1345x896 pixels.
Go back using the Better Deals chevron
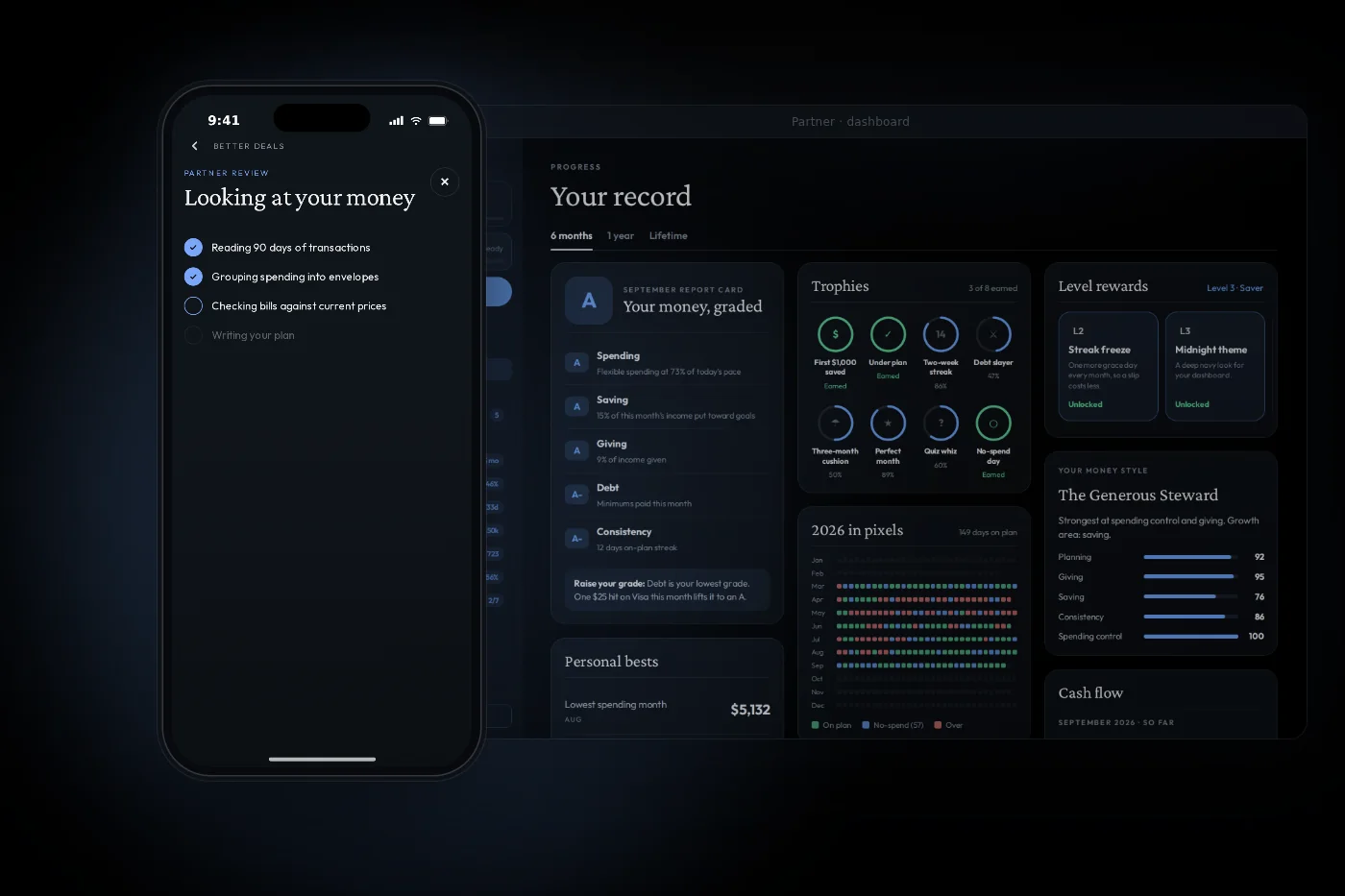(195, 146)
